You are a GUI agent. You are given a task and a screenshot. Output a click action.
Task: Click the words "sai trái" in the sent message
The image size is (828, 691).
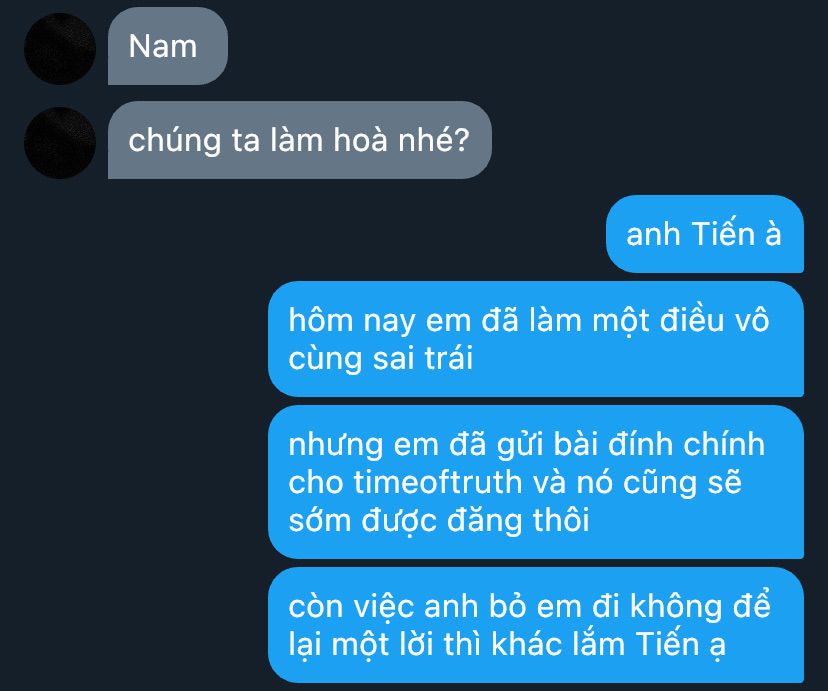click(x=423, y=358)
